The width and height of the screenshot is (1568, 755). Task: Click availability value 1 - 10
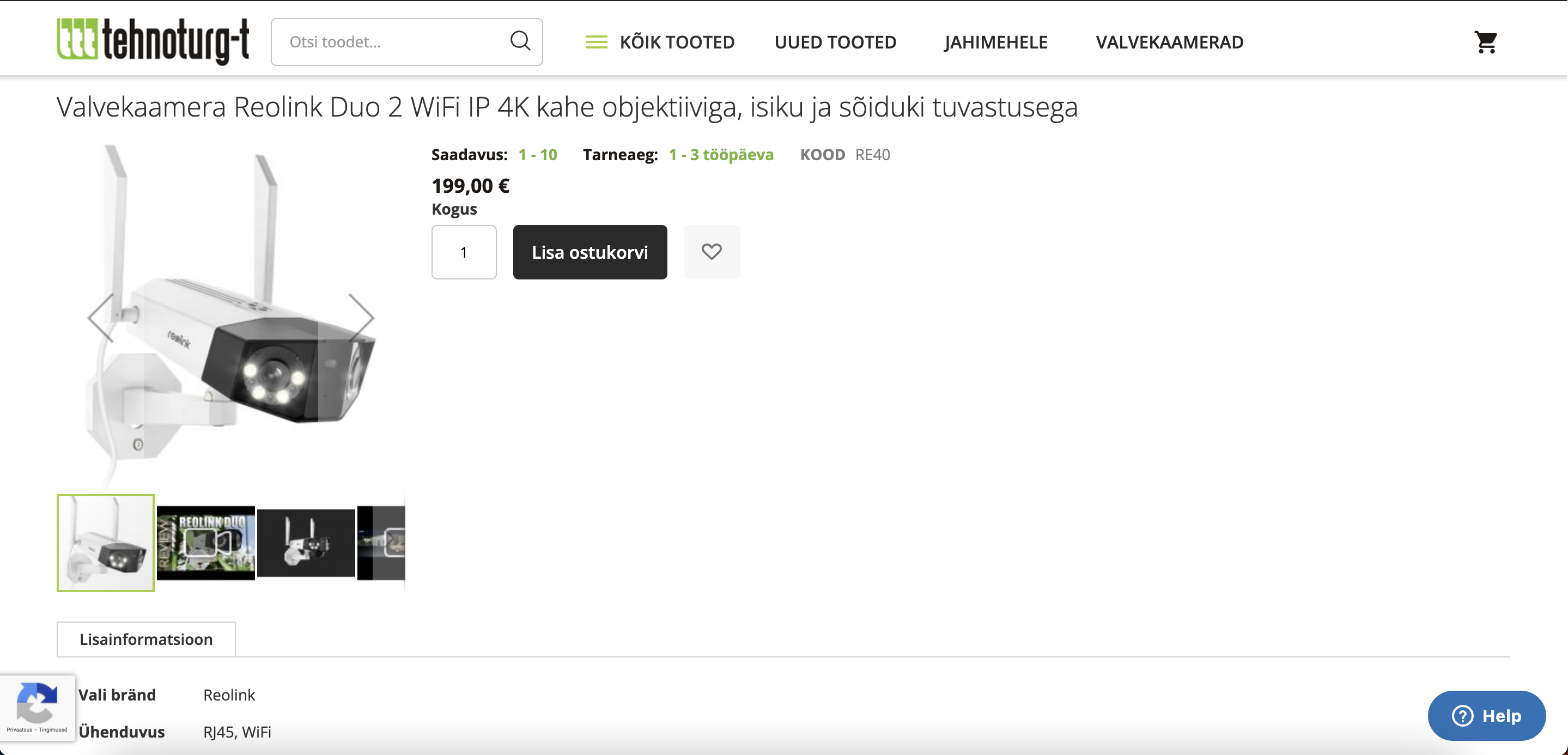[538, 155]
